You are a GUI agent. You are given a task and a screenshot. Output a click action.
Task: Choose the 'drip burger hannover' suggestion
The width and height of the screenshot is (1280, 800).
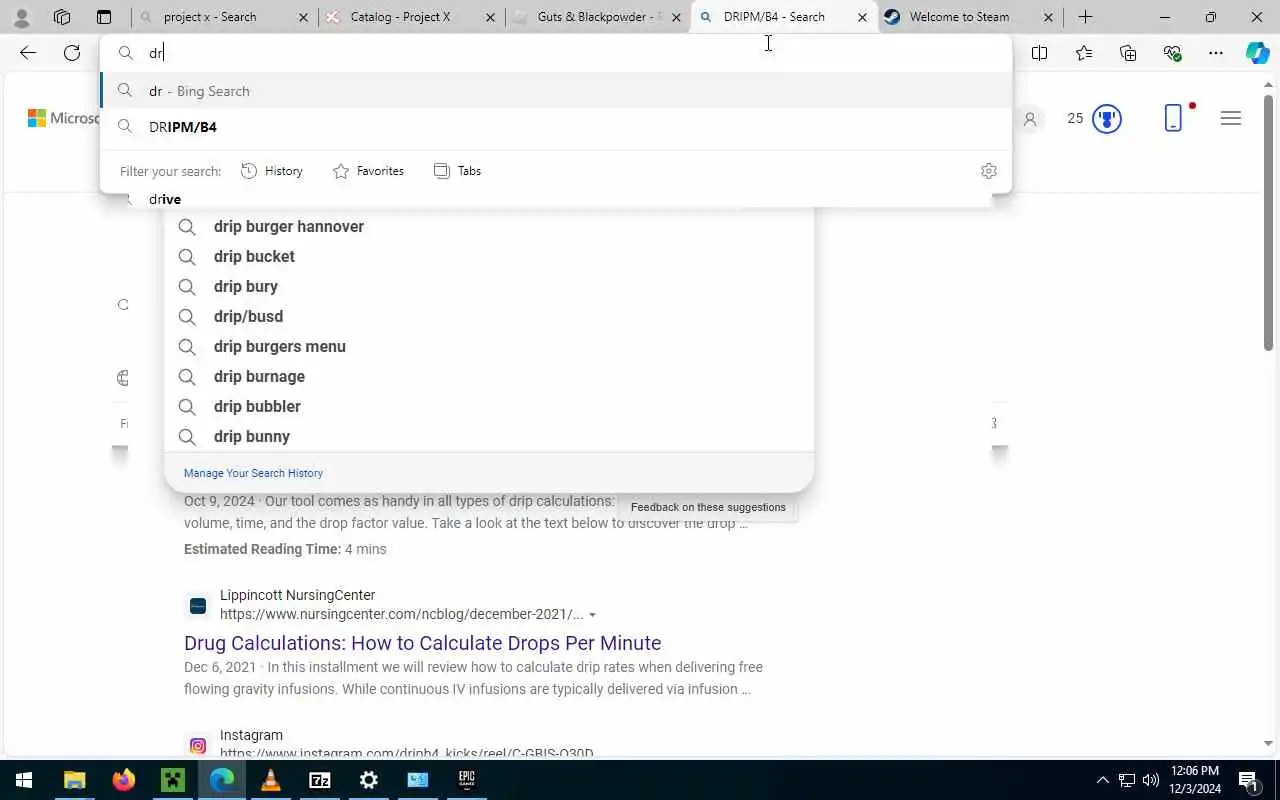pos(489,227)
